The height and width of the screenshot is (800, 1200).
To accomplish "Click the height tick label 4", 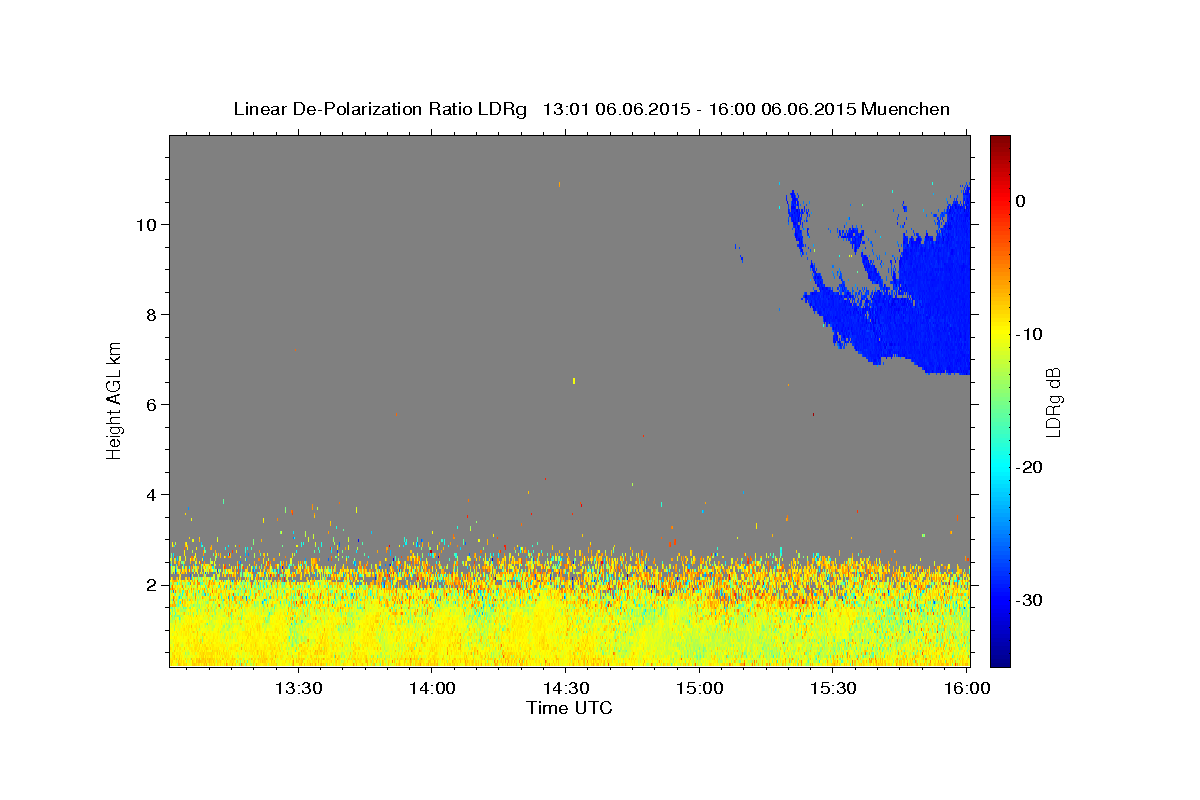I will click(153, 494).
